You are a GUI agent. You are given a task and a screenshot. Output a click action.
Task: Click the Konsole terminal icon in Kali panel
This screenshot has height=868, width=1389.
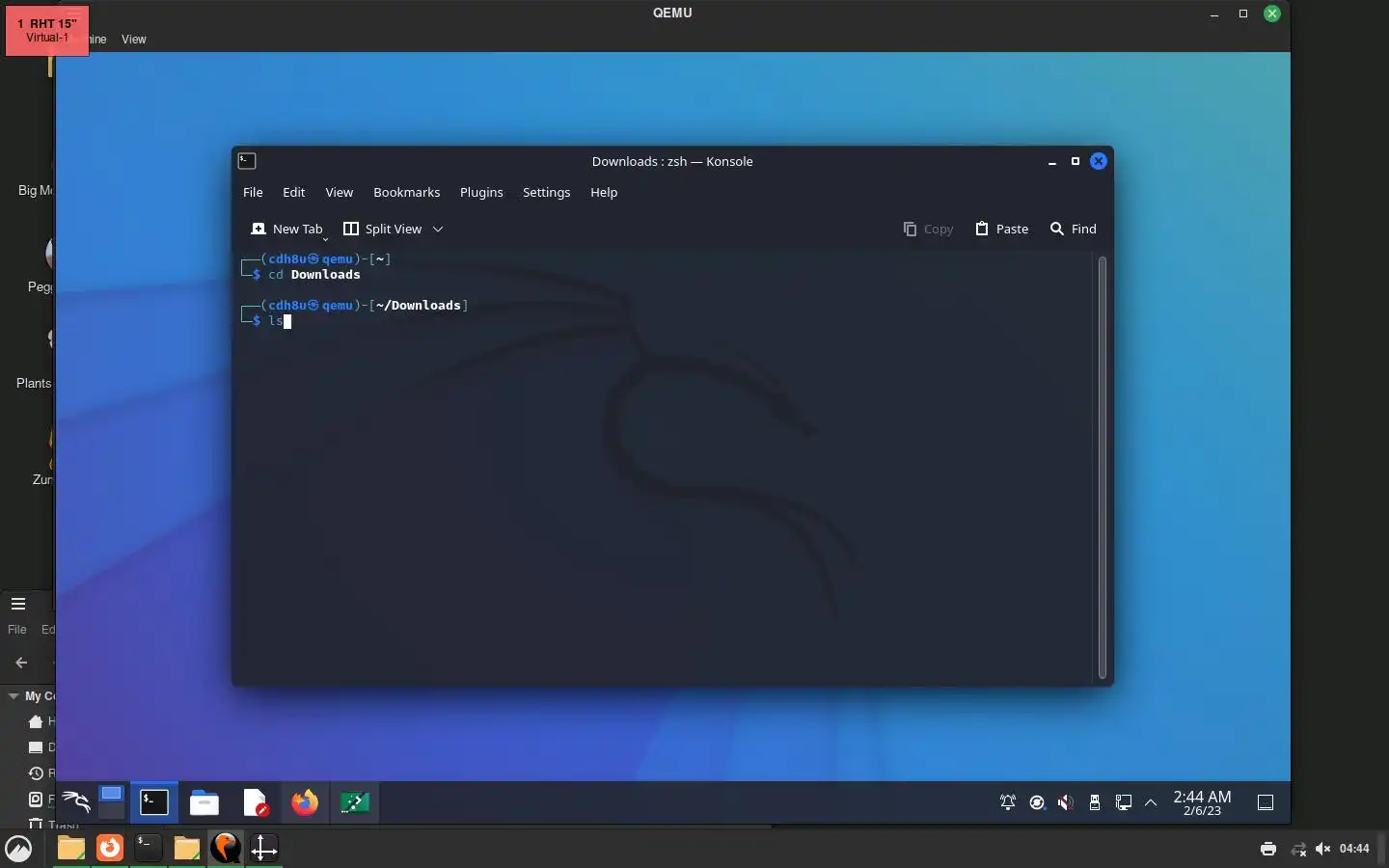click(154, 802)
